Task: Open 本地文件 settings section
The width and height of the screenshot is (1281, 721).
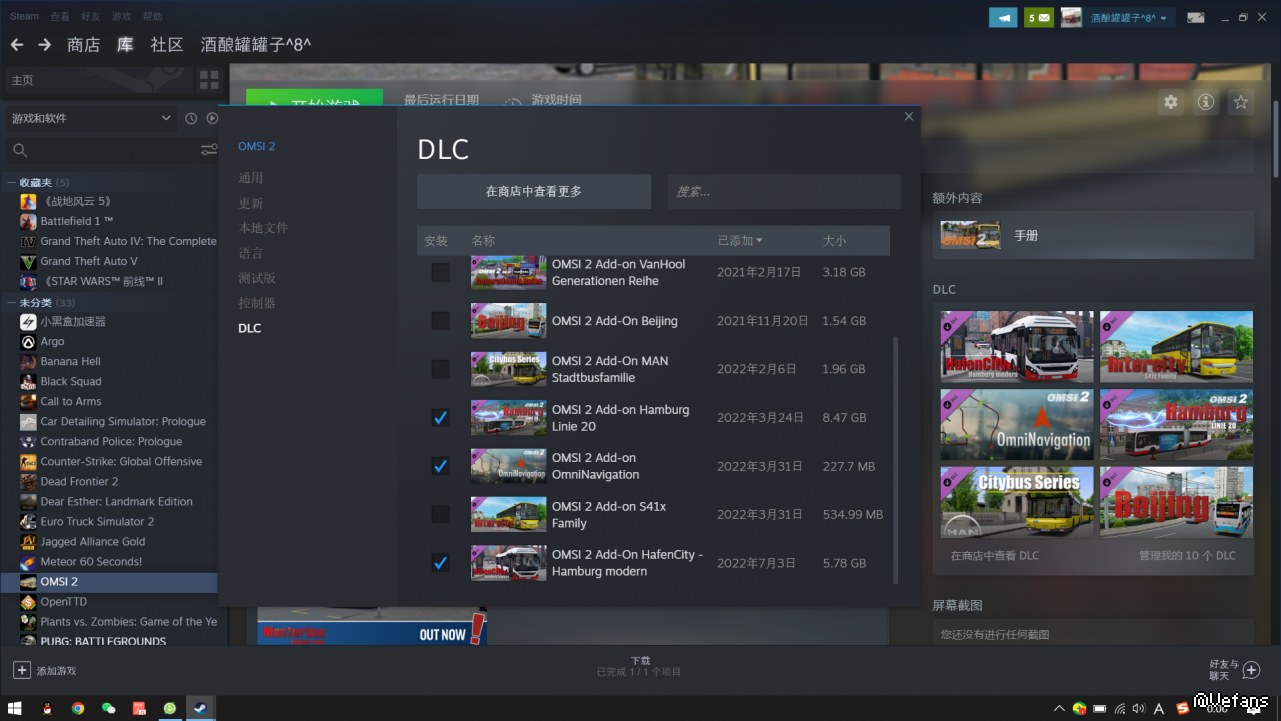Action: click(263, 228)
